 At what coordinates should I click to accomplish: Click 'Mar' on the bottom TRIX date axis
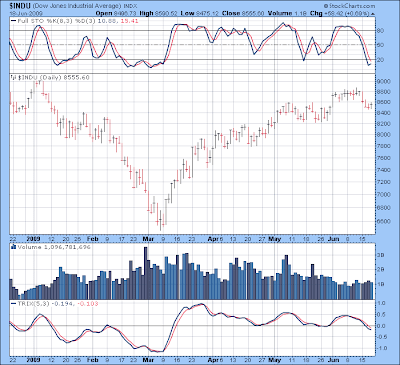coord(148,360)
